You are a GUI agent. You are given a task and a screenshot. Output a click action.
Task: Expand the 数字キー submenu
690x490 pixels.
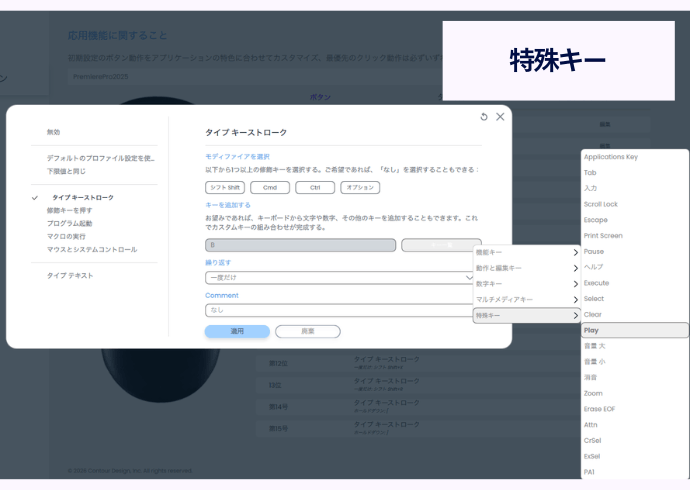click(x=526, y=284)
